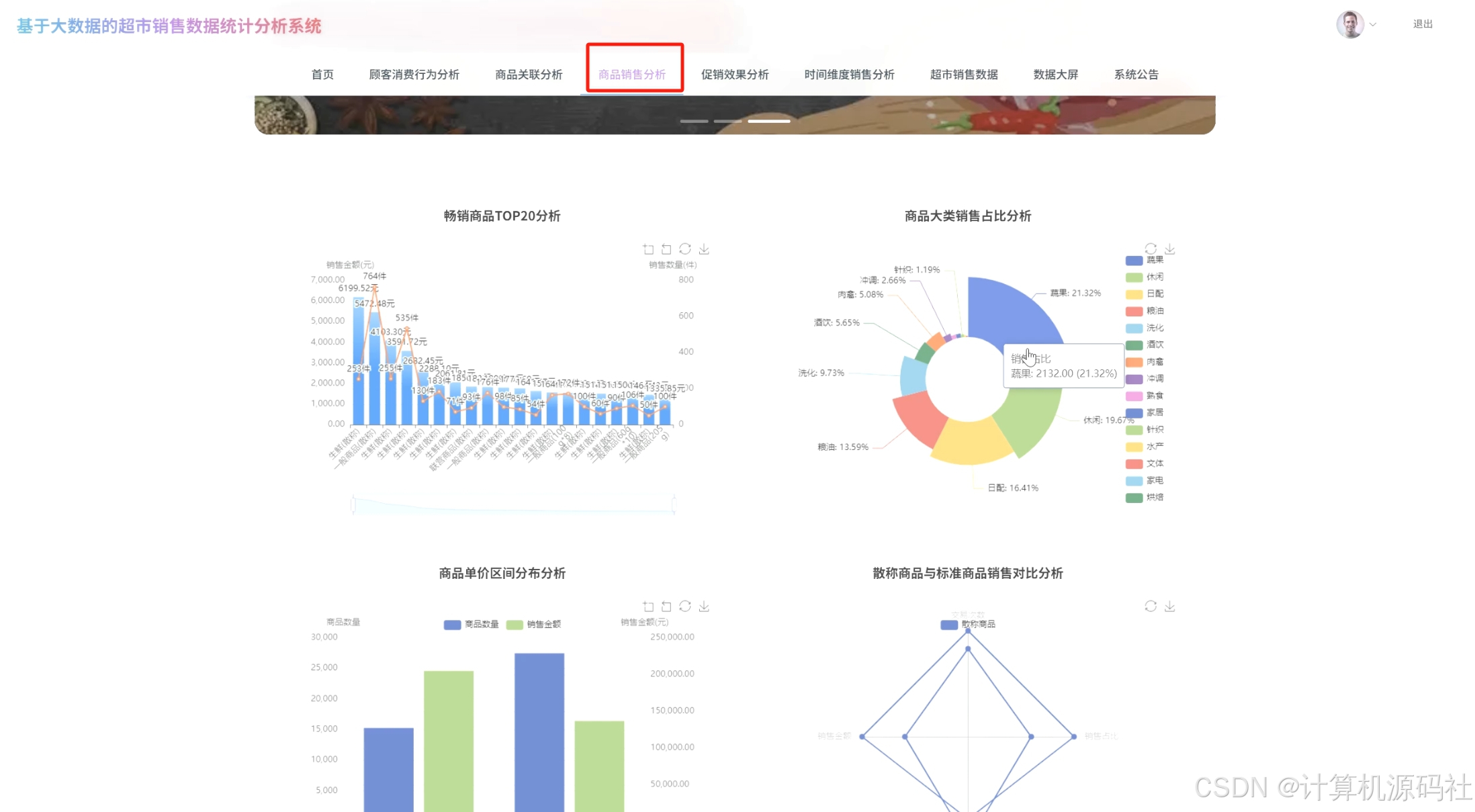Toggle 粮油 legend in pie chart

click(x=1145, y=311)
